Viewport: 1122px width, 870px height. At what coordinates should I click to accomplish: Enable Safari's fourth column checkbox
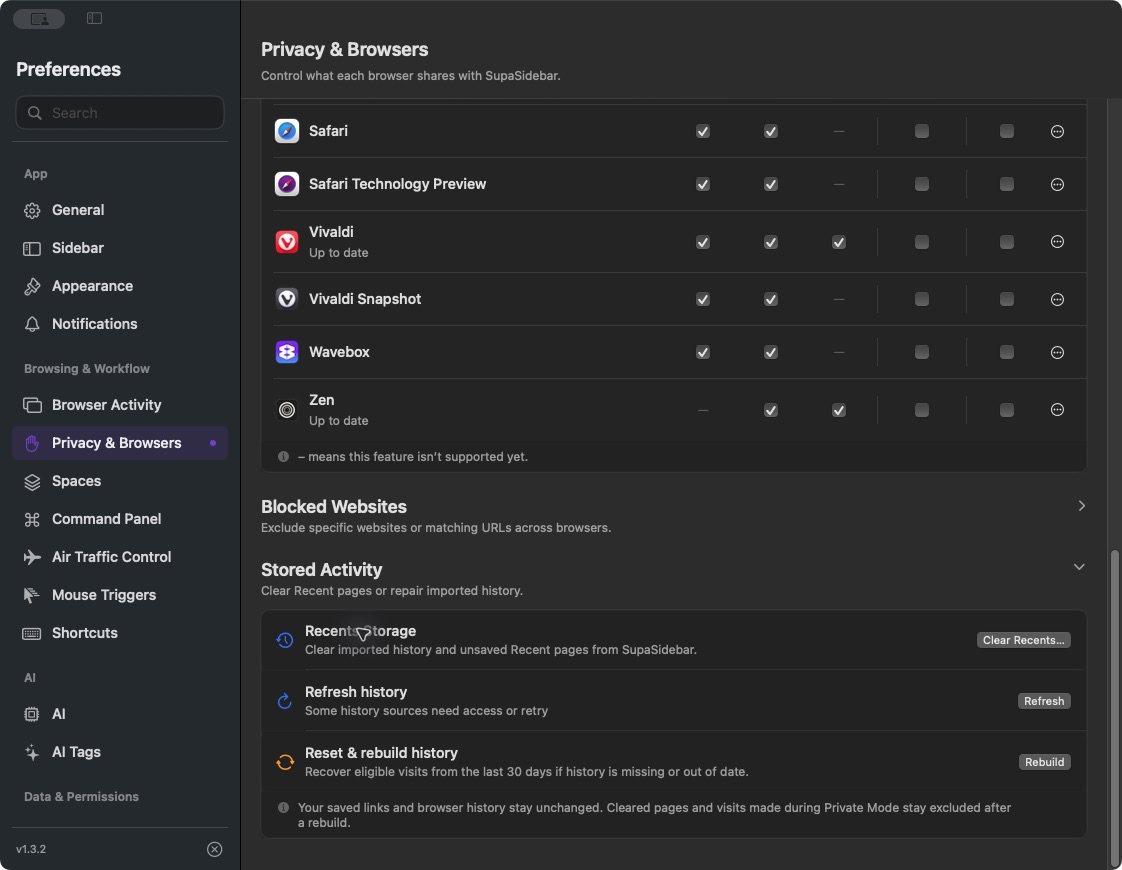point(922,131)
